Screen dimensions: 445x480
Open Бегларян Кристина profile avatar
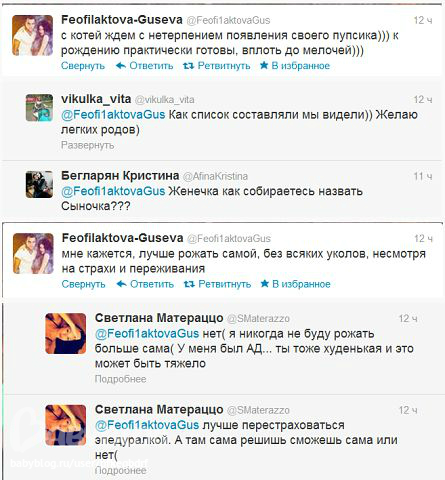39,184
